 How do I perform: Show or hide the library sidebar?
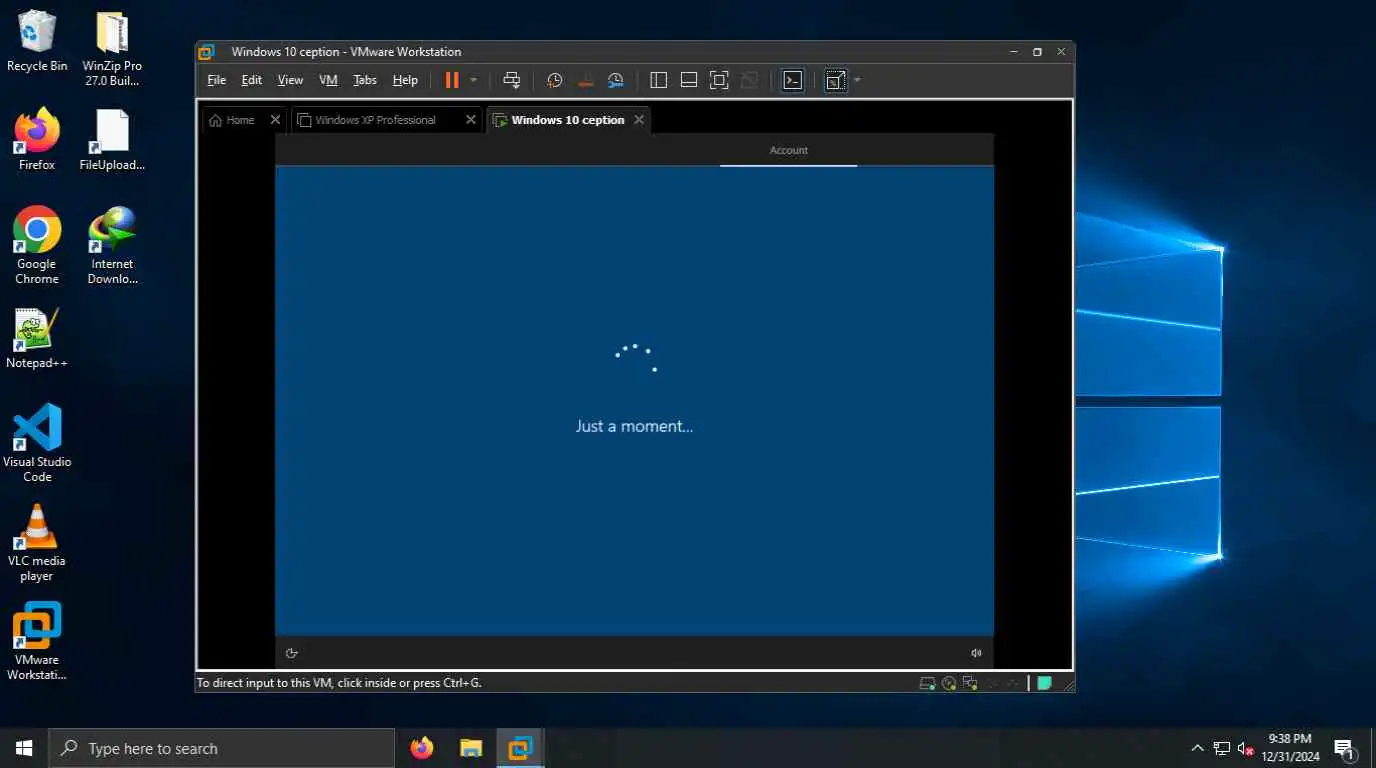click(658, 80)
